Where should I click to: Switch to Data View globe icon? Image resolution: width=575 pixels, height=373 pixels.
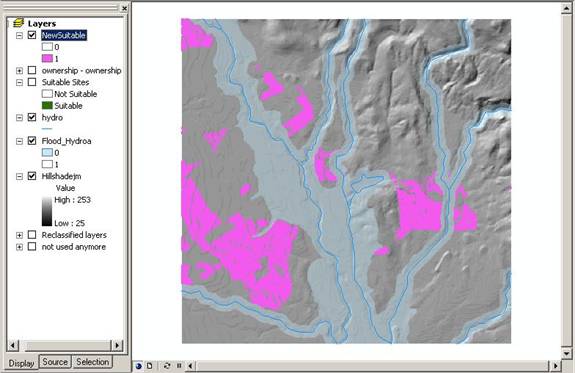pos(139,366)
